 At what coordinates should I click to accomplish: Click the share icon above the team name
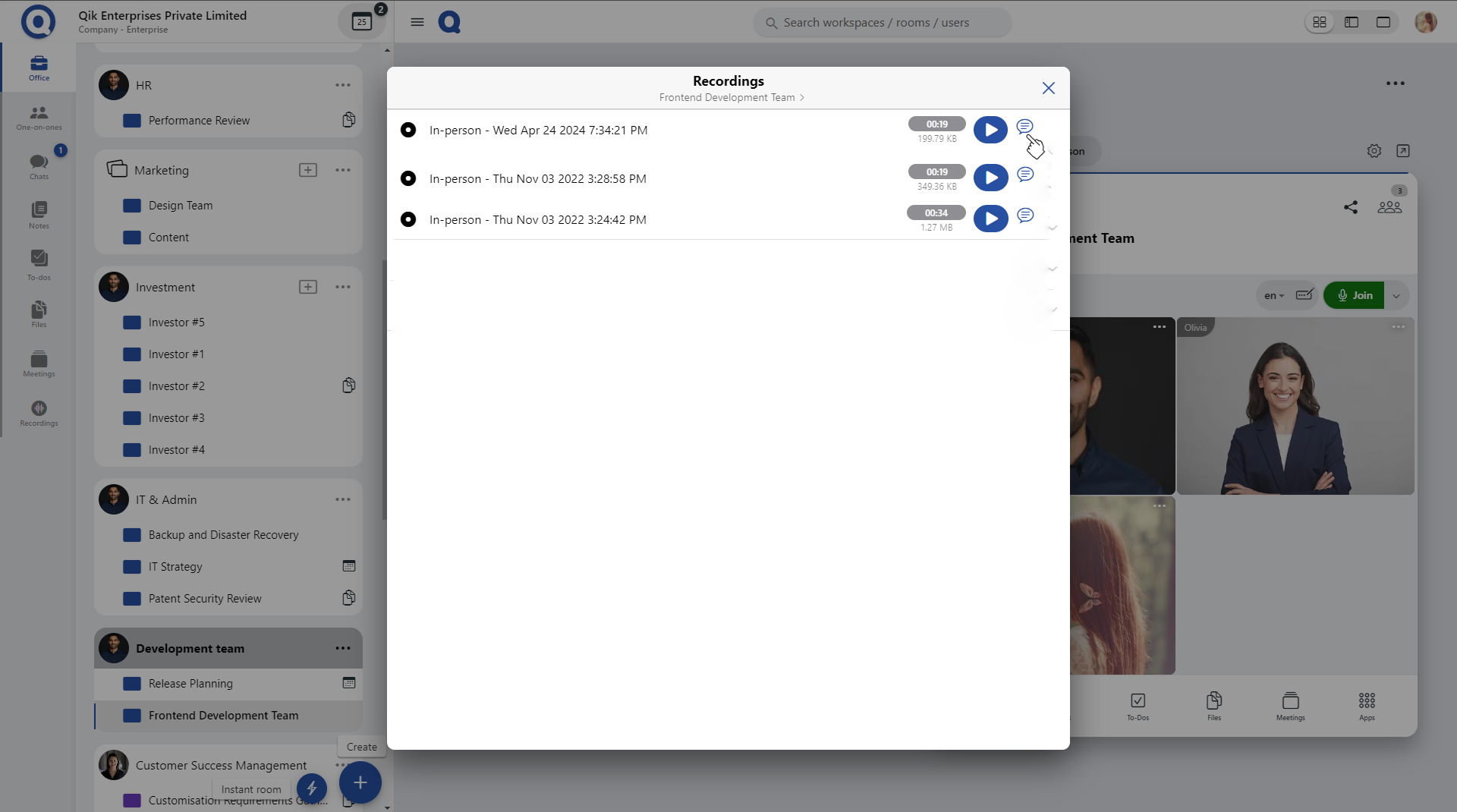[1350, 207]
